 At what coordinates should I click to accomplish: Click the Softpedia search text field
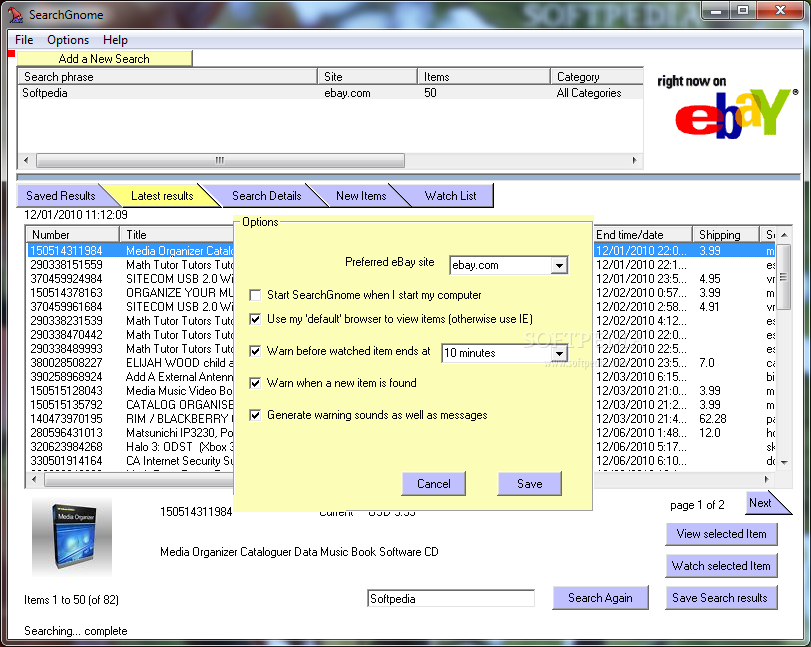450,598
